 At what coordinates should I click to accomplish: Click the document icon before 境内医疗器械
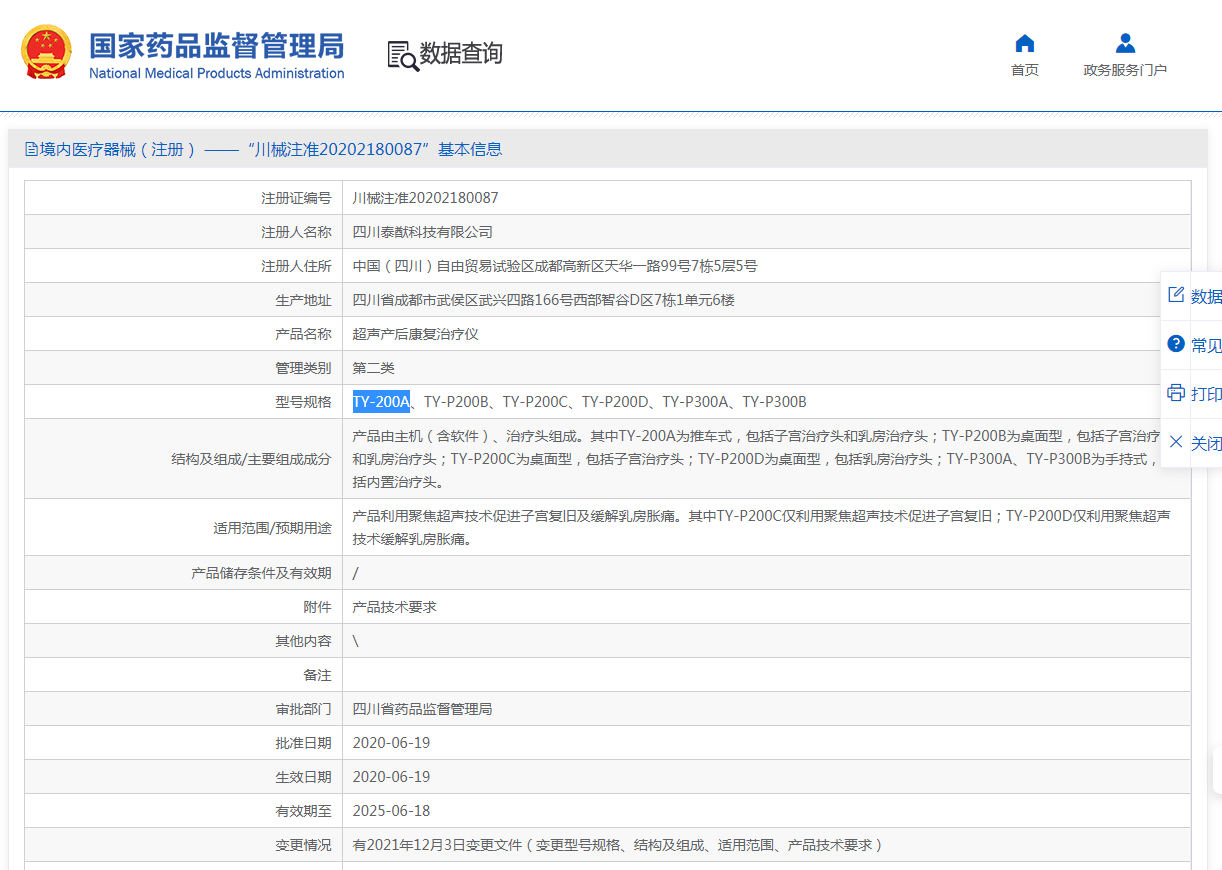32,150
